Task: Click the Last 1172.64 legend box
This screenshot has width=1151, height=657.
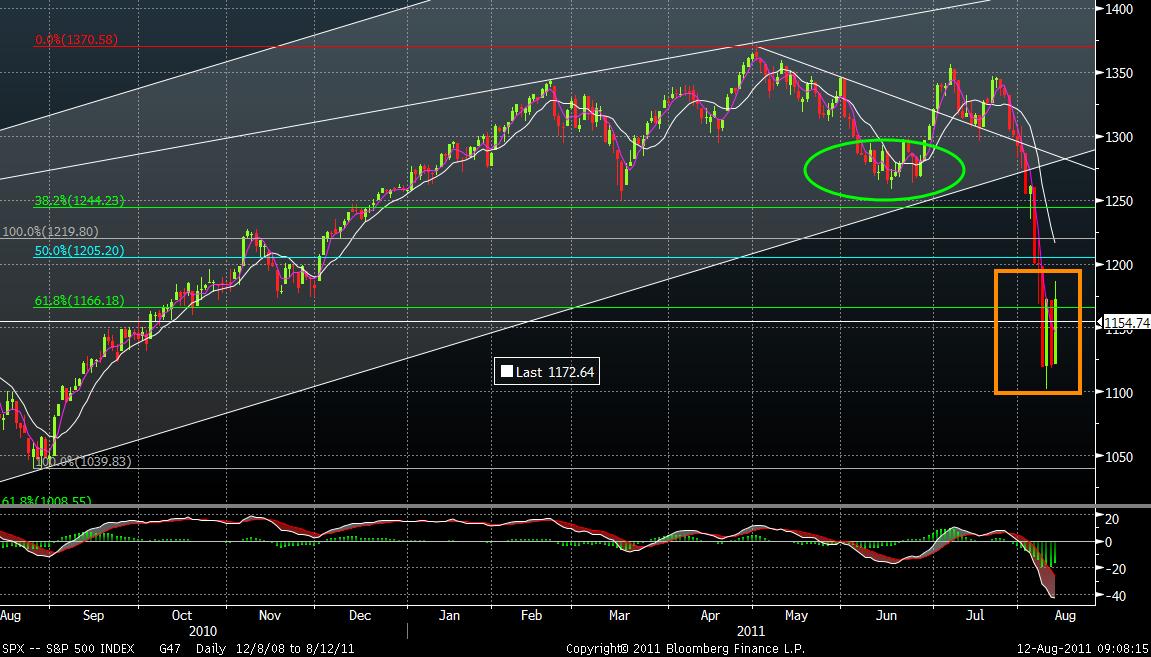Action: tap(549, 372)
